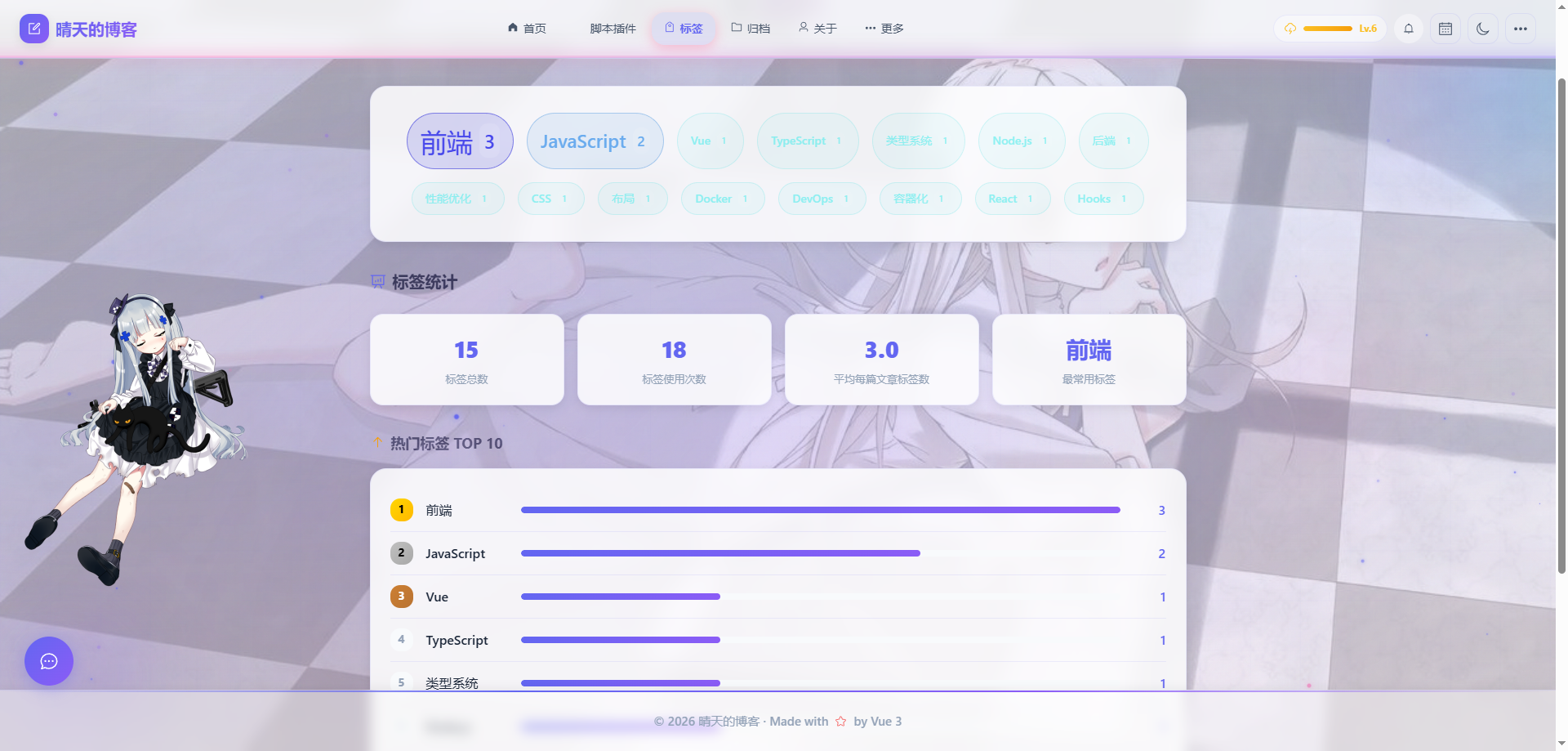
Task: Click rank 2 silver badge
Action: (401, 553)
